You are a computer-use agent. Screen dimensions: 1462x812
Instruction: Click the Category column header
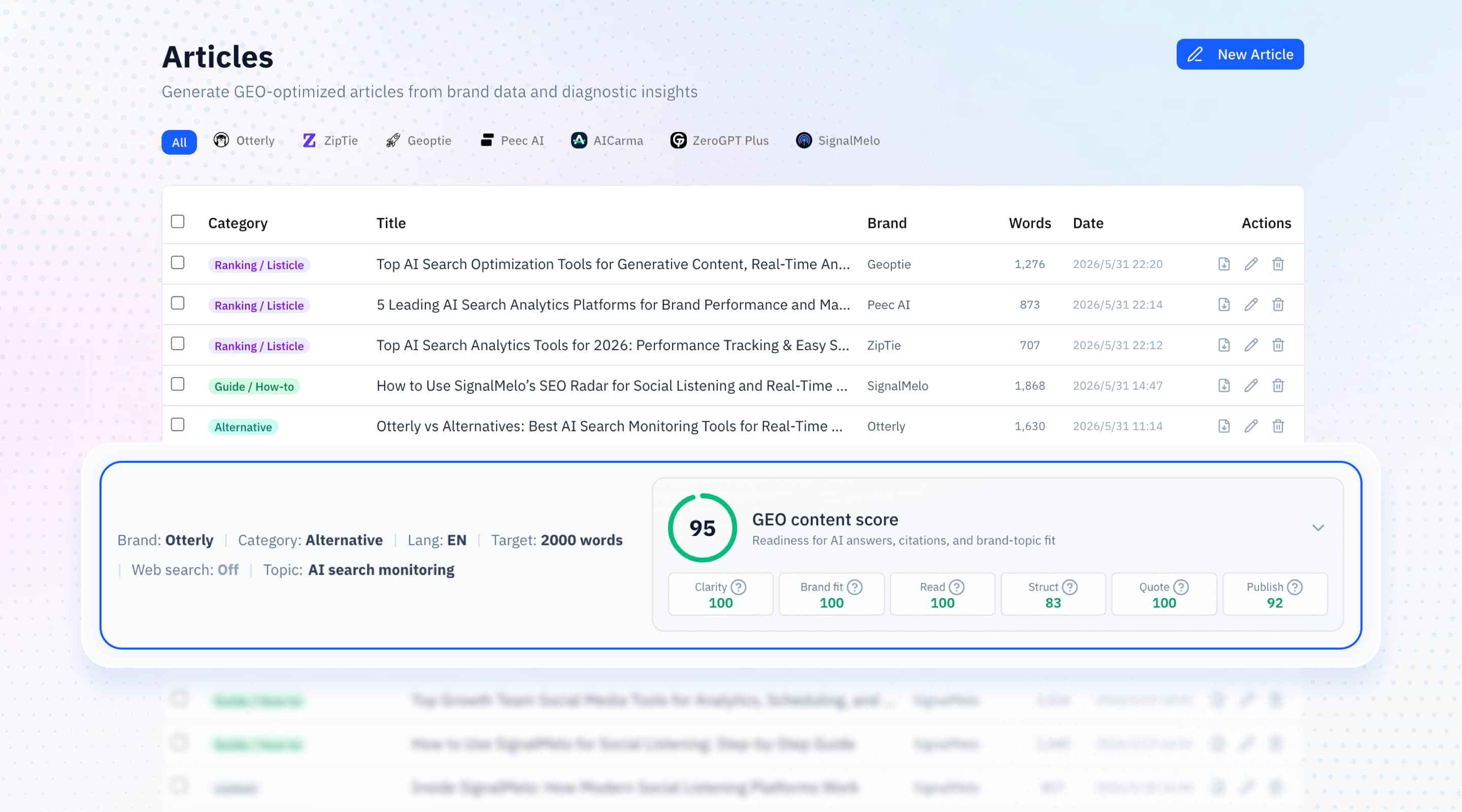[238, 223]
